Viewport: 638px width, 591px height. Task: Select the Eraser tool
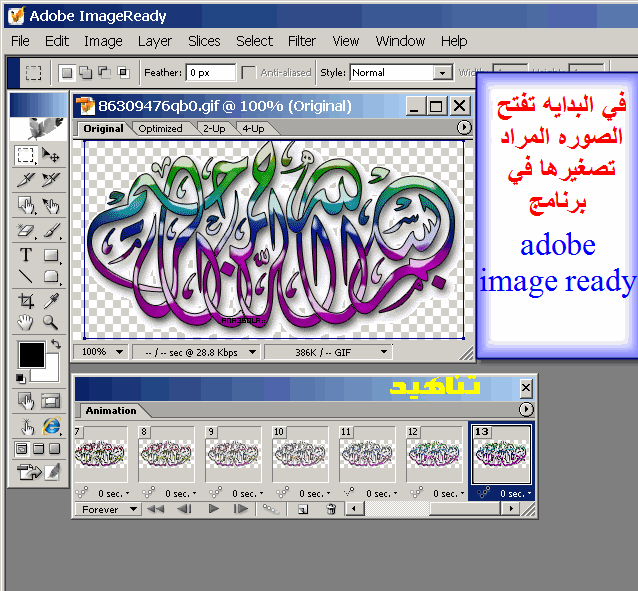[26, 230]
